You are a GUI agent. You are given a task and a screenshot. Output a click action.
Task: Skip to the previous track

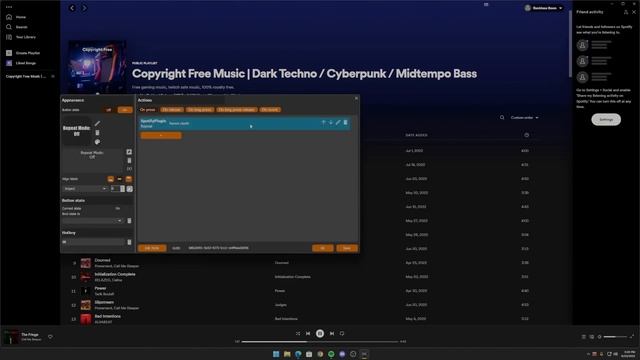click(x=308, y=333)
